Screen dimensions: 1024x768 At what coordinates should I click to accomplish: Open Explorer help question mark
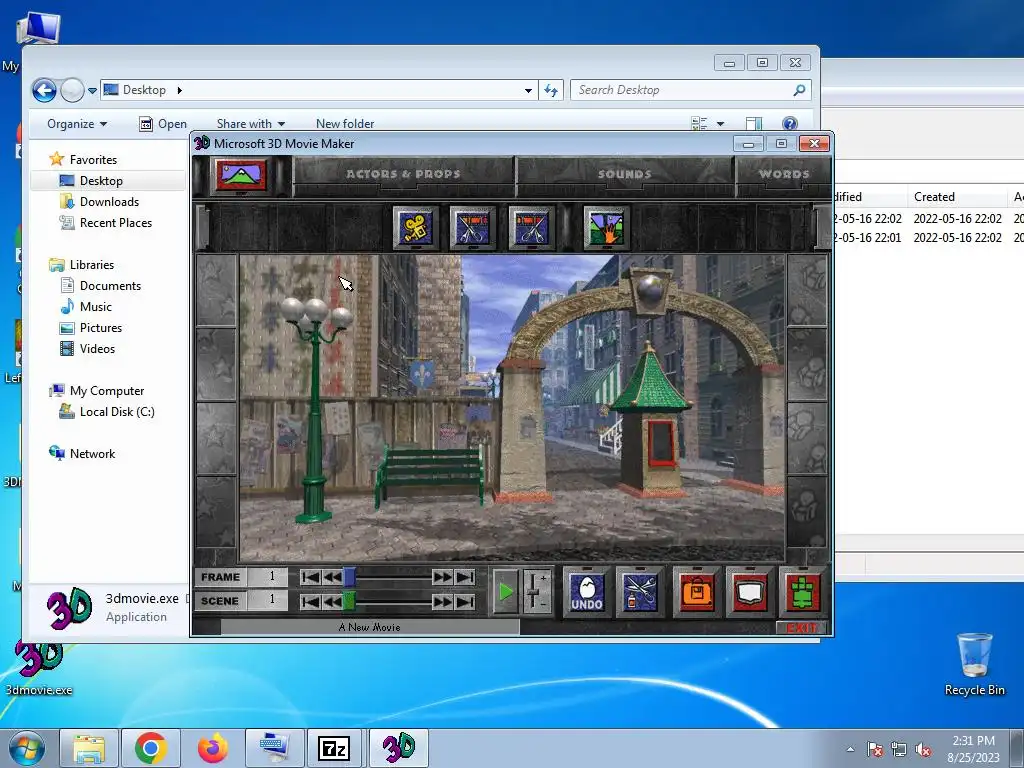[789, 123]
